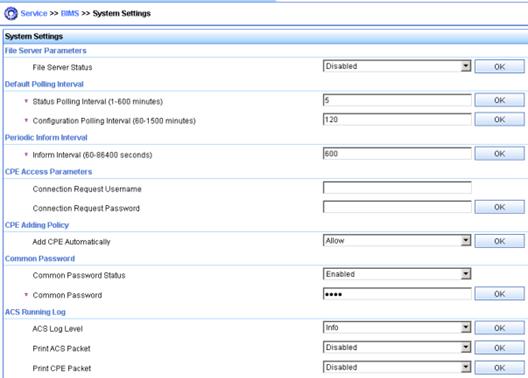The image size is (528, 378).
Task: Apply Print CPE Packet setting with OK
Action: (499, 368)
